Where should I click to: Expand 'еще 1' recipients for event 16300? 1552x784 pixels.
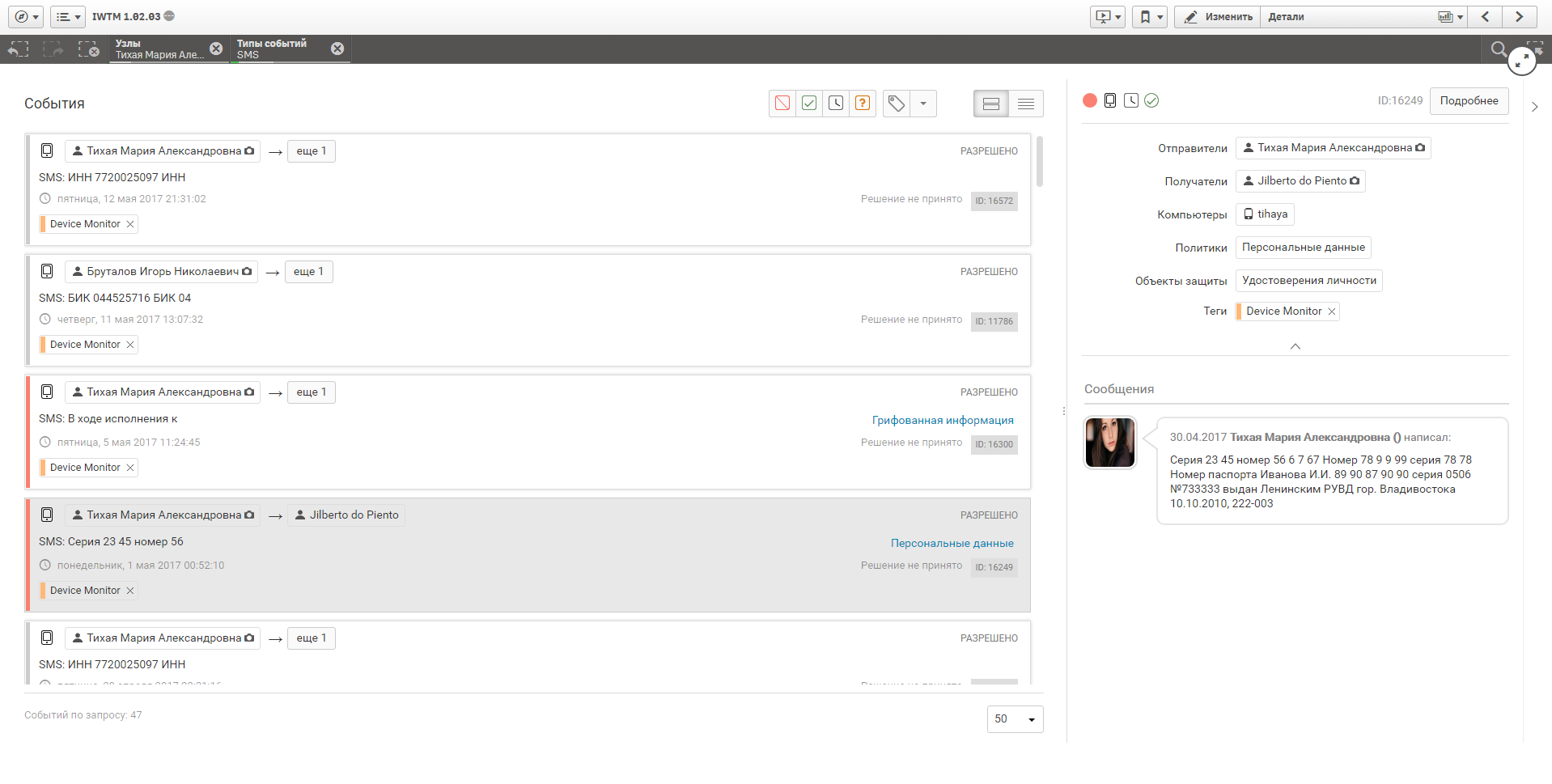[312, 392]
